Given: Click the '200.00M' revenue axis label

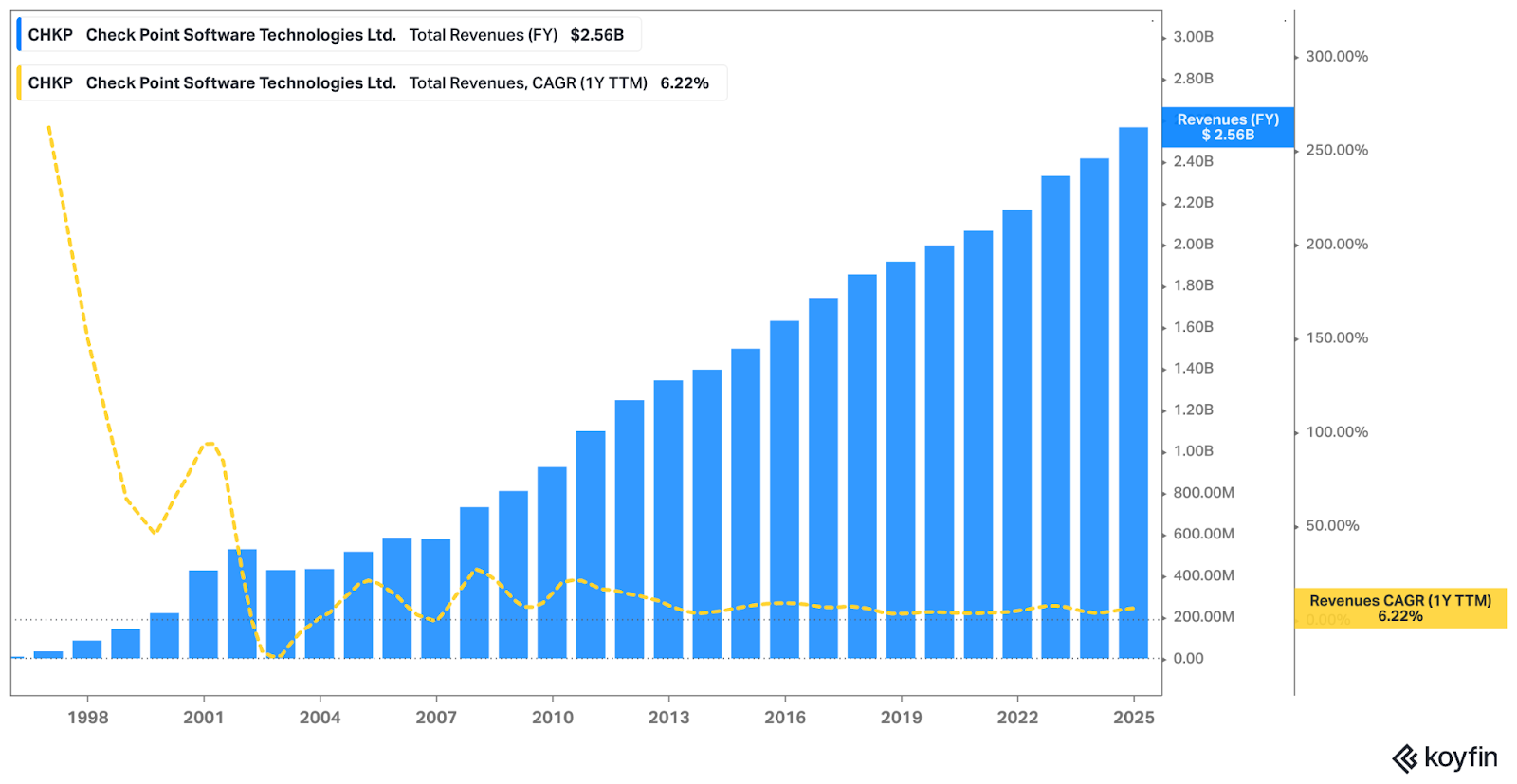Looking at the screenshot, I should [x=1204, y=617].
